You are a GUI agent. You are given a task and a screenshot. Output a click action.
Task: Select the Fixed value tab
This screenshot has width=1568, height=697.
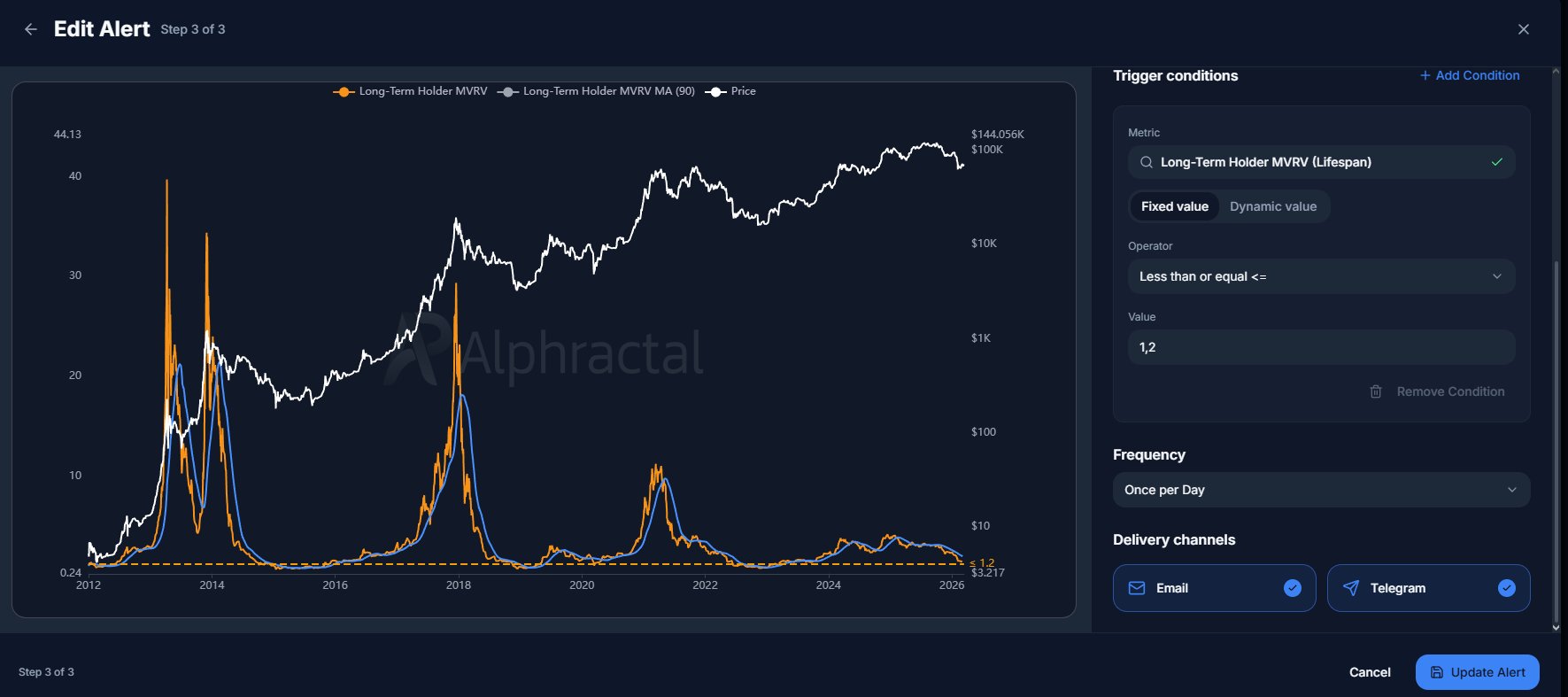point(1174,206)
